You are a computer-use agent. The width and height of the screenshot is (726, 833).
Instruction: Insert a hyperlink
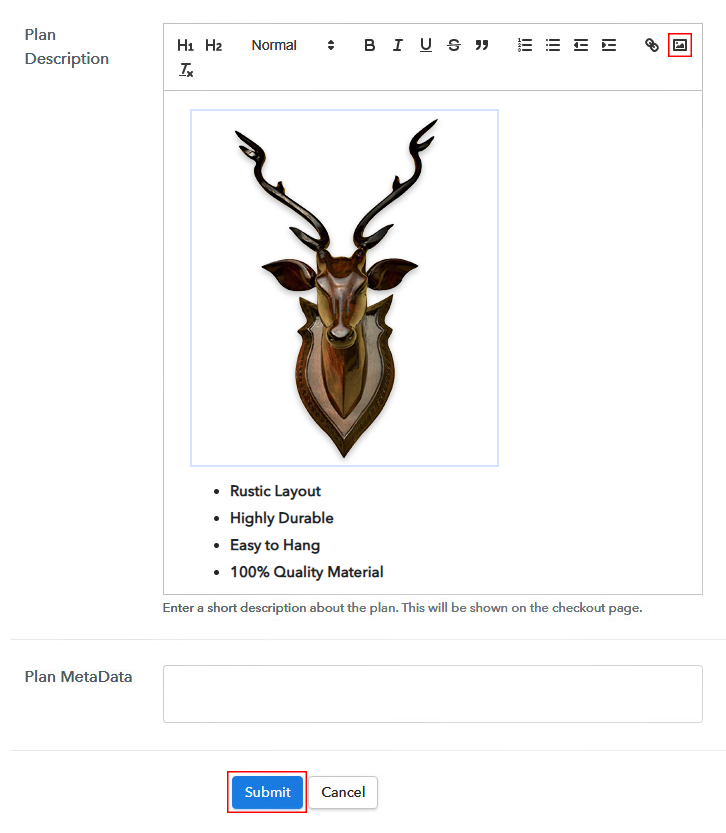tap(652, 45)
